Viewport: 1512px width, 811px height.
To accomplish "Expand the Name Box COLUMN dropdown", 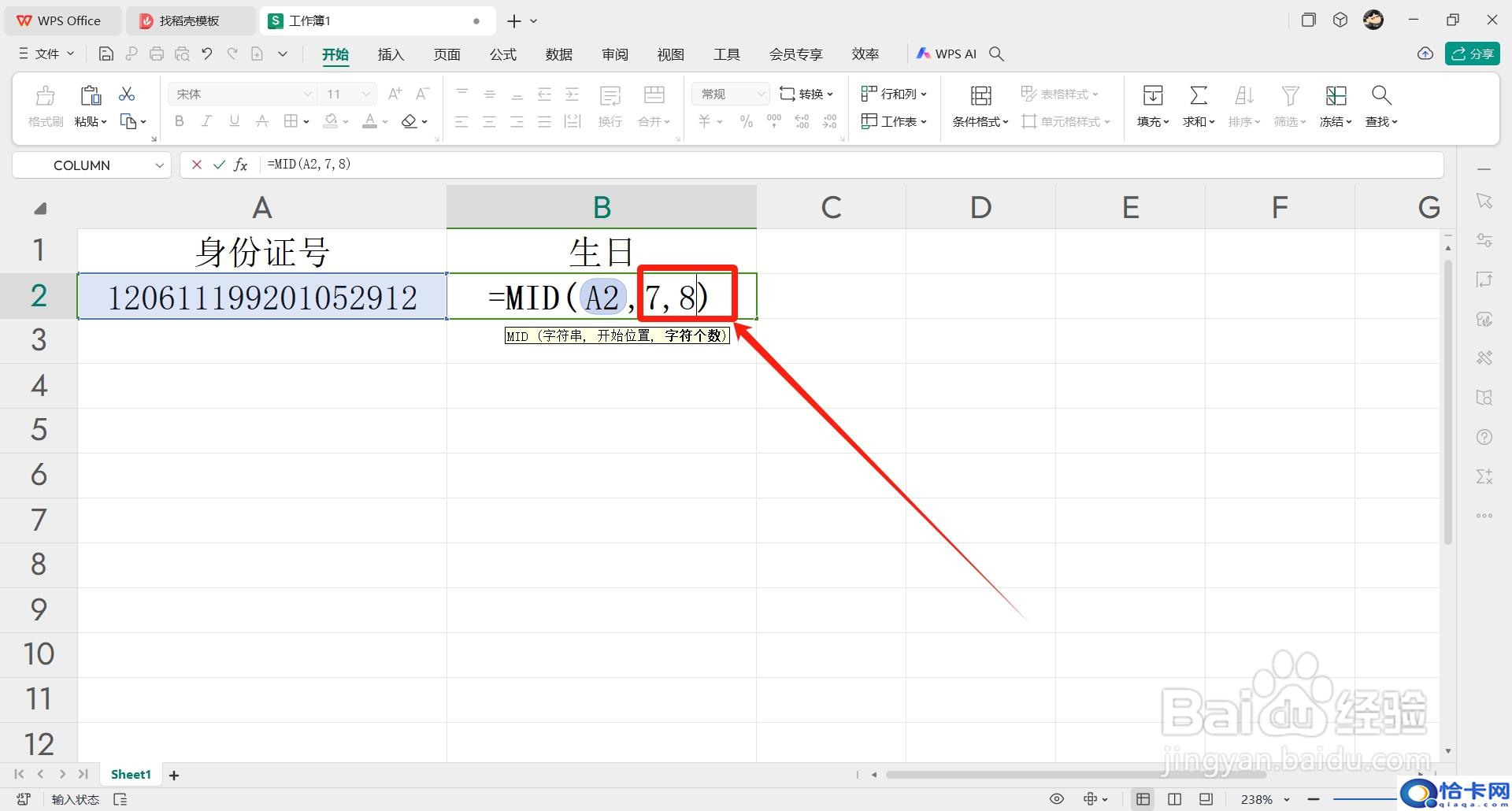I will [159, 165].
